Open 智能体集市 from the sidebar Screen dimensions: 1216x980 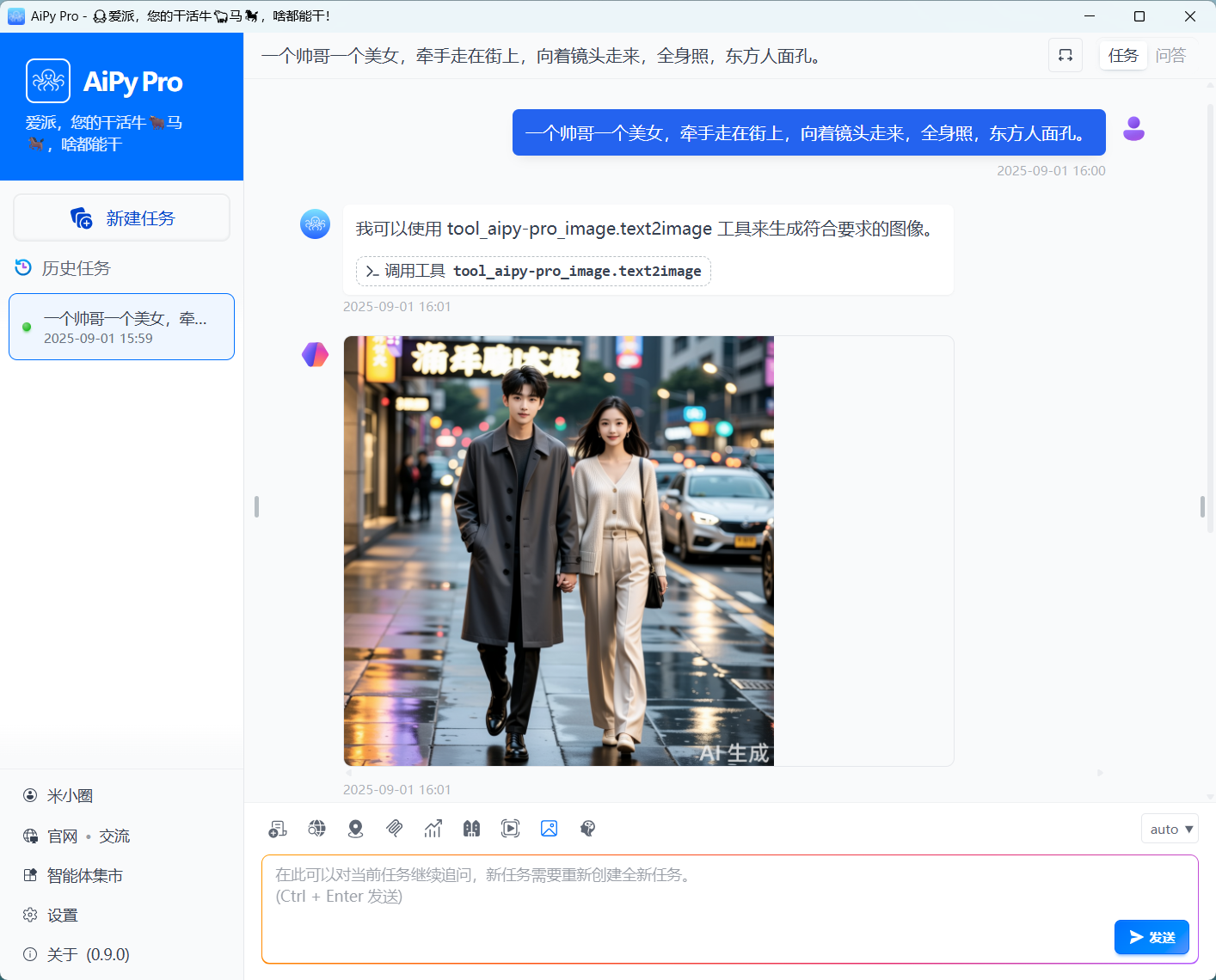(x=84, y=875)
